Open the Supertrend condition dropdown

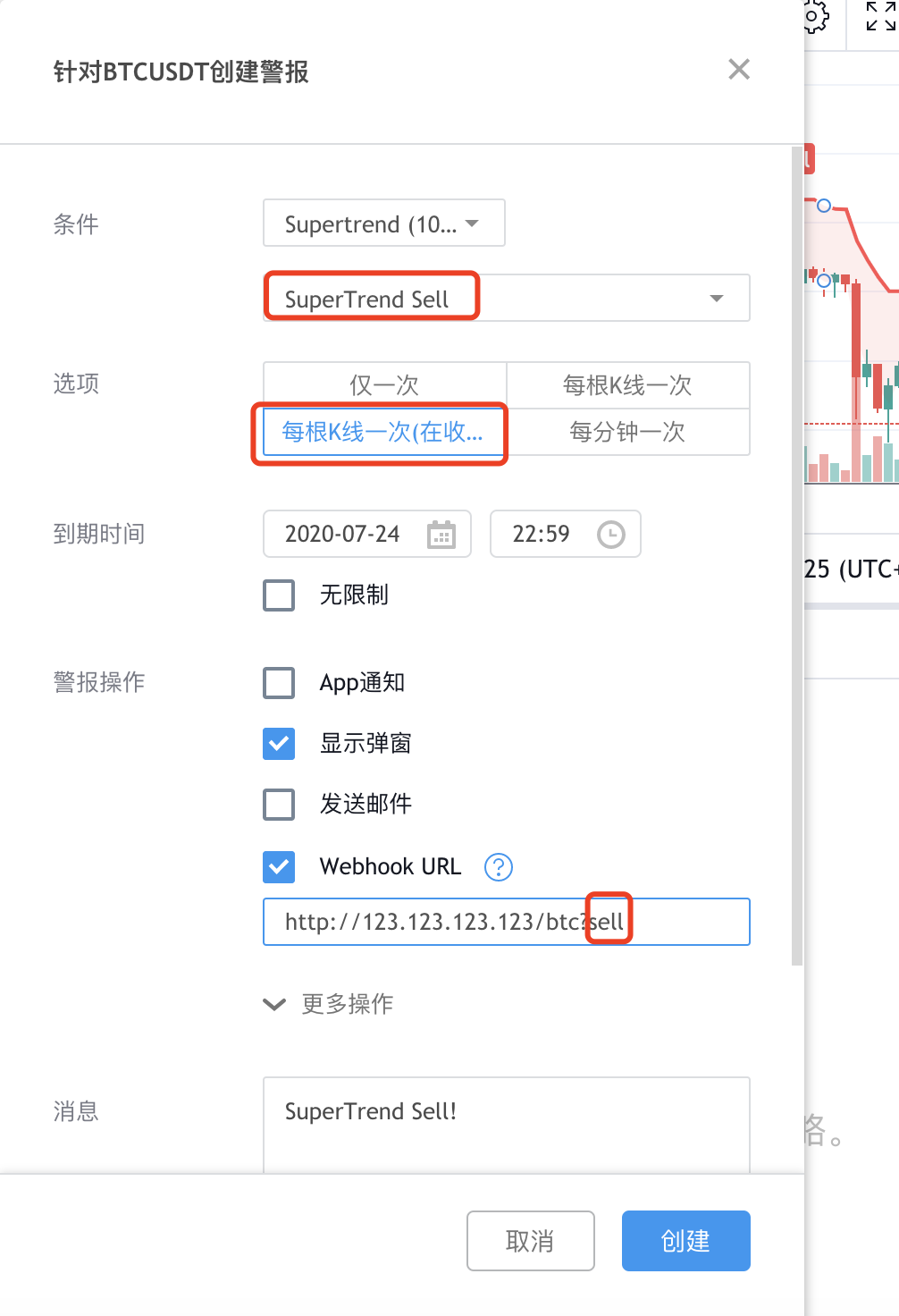(384, 224)
